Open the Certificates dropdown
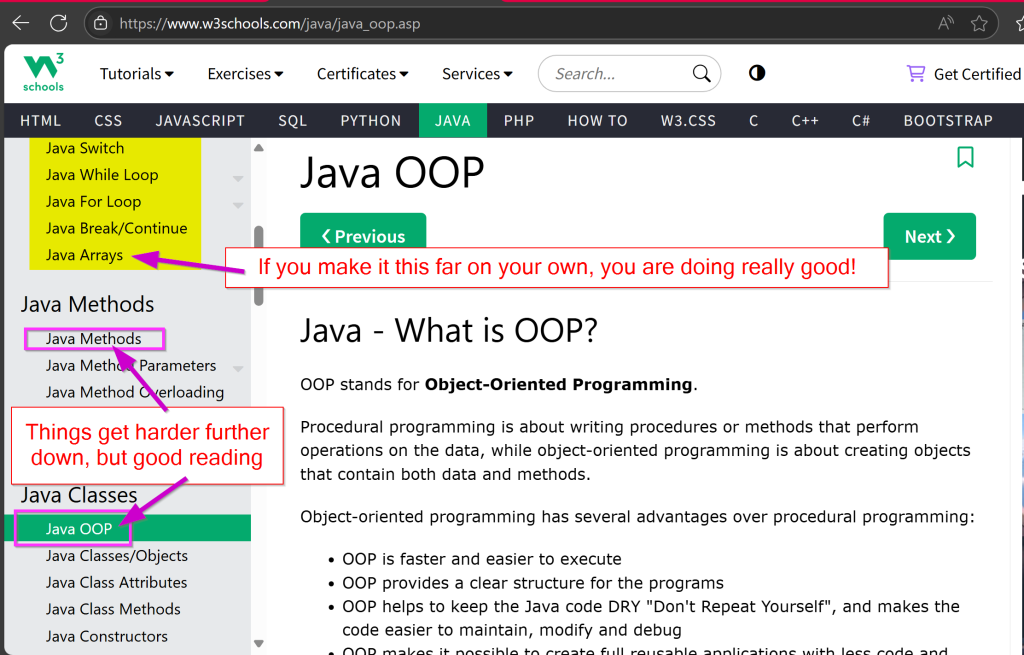This screenshot has width=1024, height=655. [362, 74]
